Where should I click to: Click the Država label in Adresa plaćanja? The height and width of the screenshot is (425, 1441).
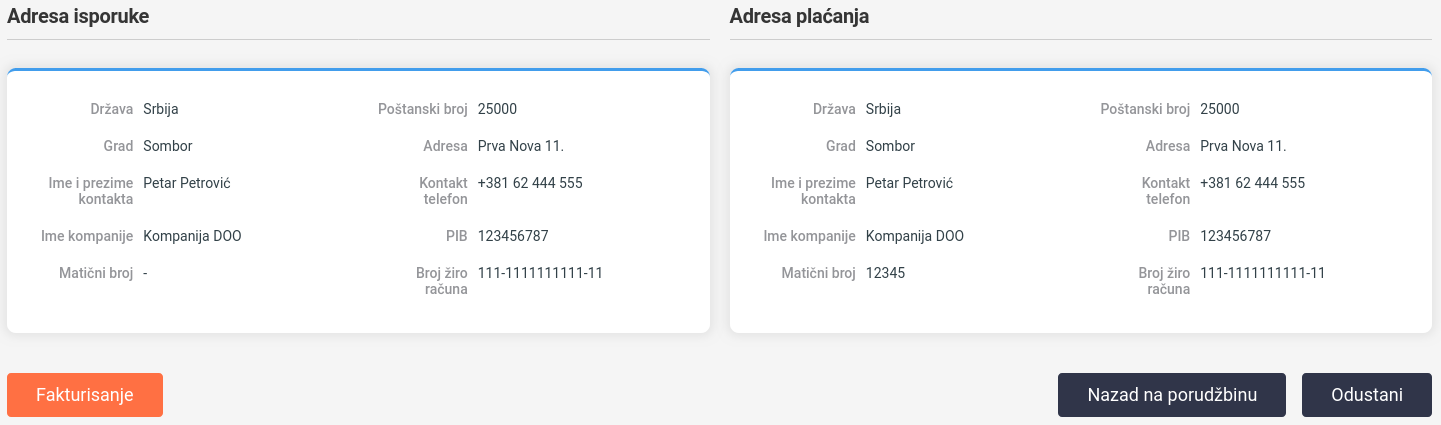(x=834, y=109)
